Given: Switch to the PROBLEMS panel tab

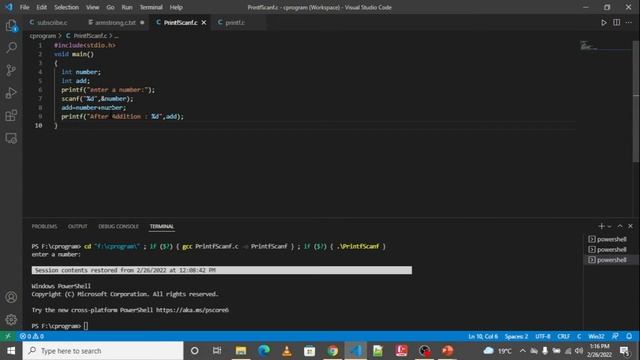Looking at the screenshot, I should (x=44, y=226).
